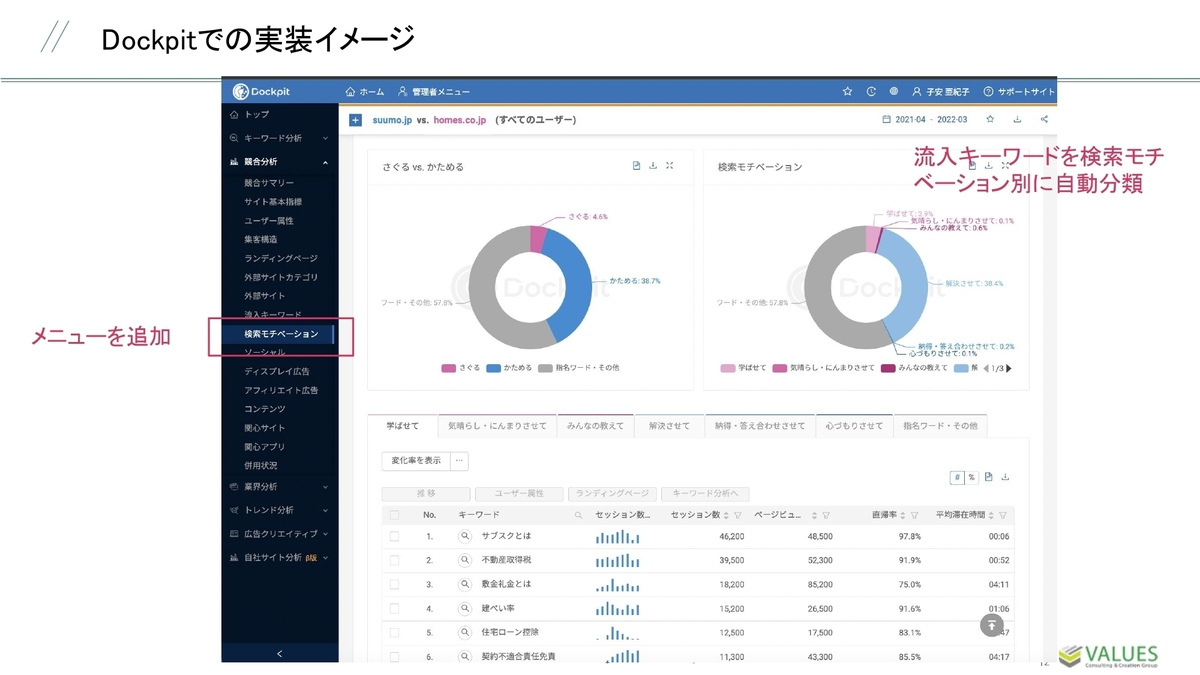Open the history clock icon in top bar
This screenshot has height=675, width=1200.
869,90
